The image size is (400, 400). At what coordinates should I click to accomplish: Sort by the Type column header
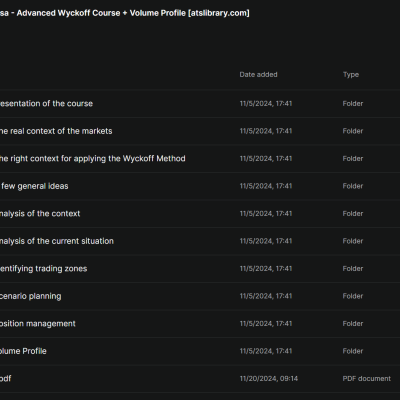pos(351,75)
